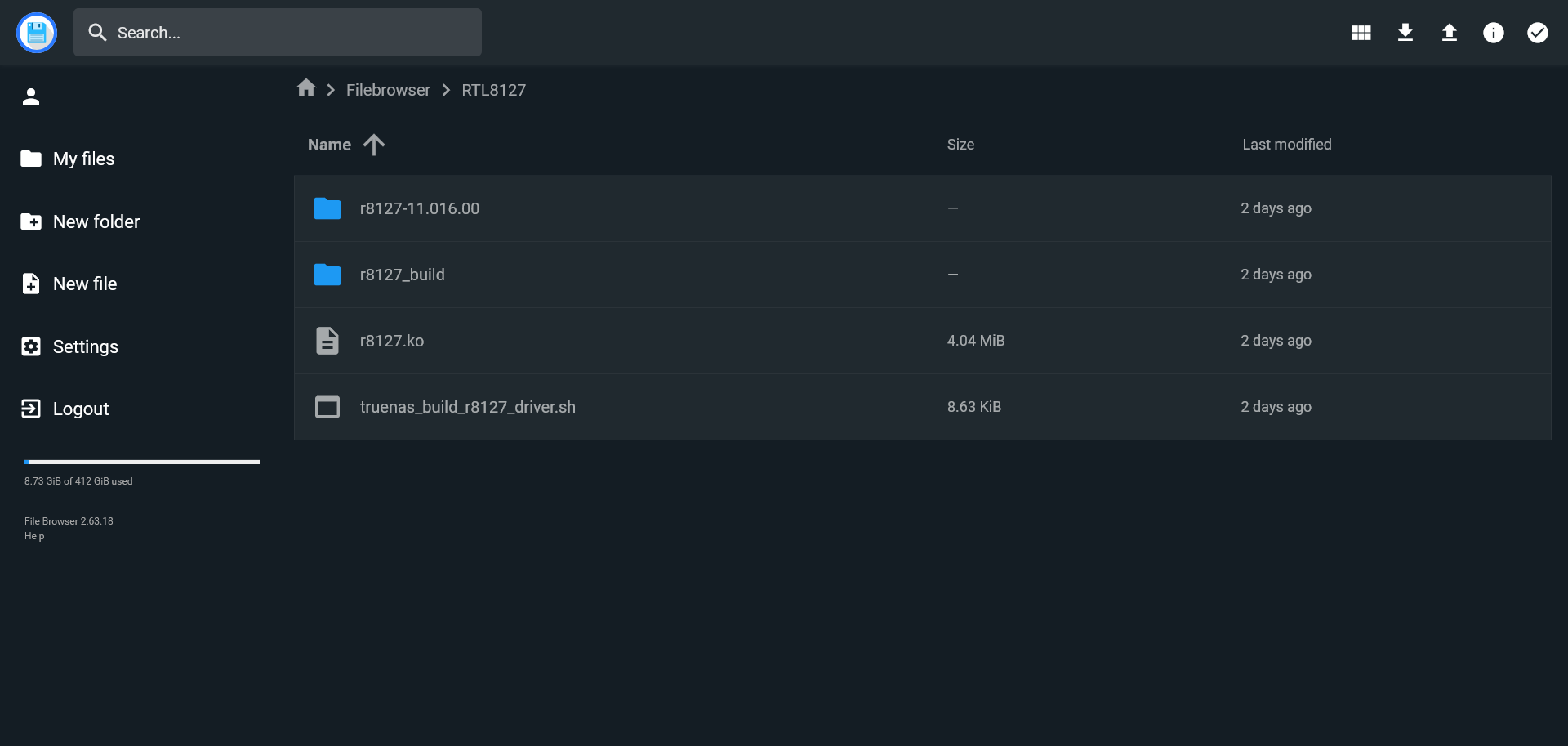Select truenas_build_r8127_driver.sh file name
This screenshot has width=1568, height=746.
pyautogui.click(x=468, y=407)
